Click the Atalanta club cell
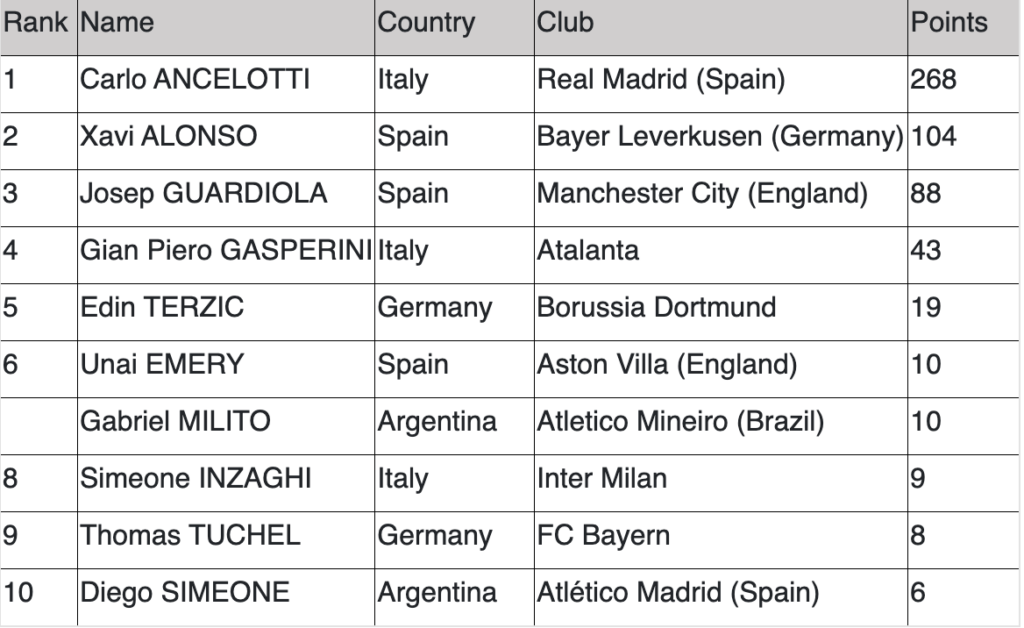Image resolution: width=1024 pixels, height=628 pixels. click(x=721, y=255)
